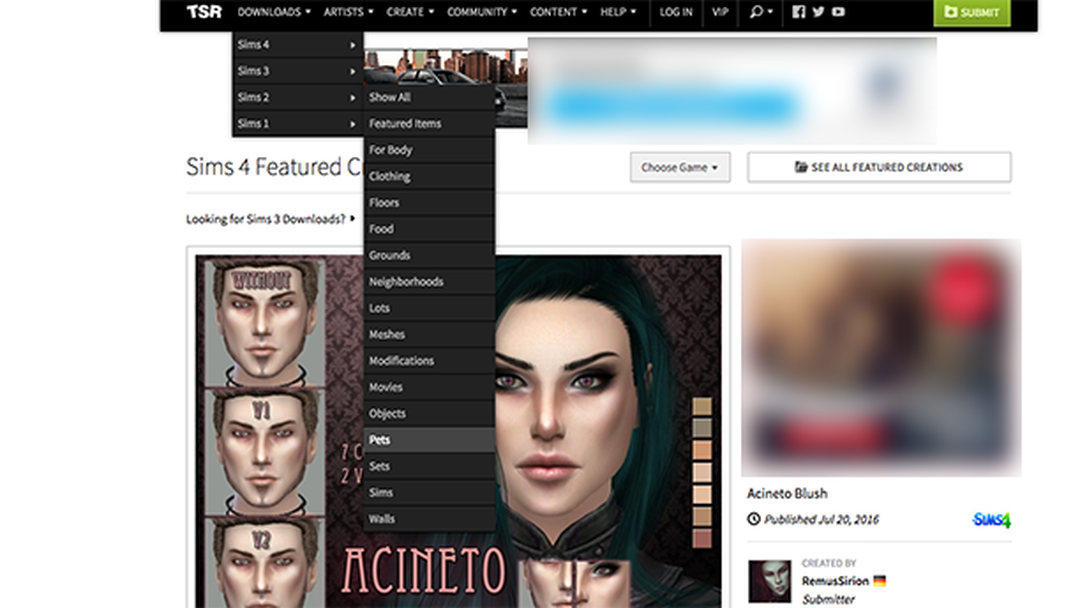The width and height of the screenshot is (1080, 608).
Task: Open the Acineto Blush title link
Action: tap(787, 493)
